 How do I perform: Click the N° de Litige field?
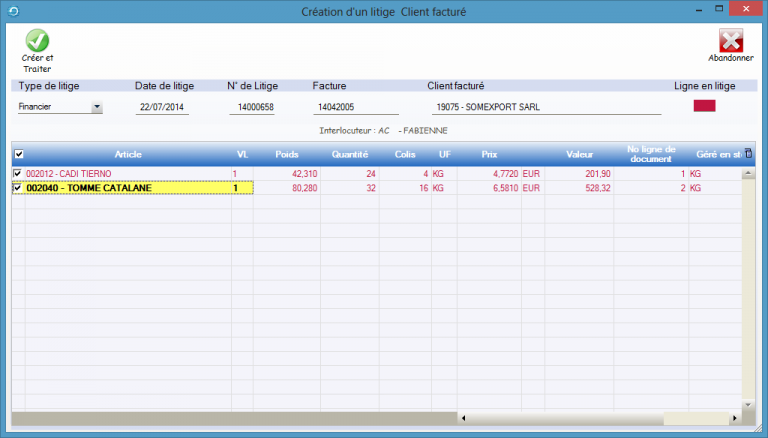coord(251,107)
